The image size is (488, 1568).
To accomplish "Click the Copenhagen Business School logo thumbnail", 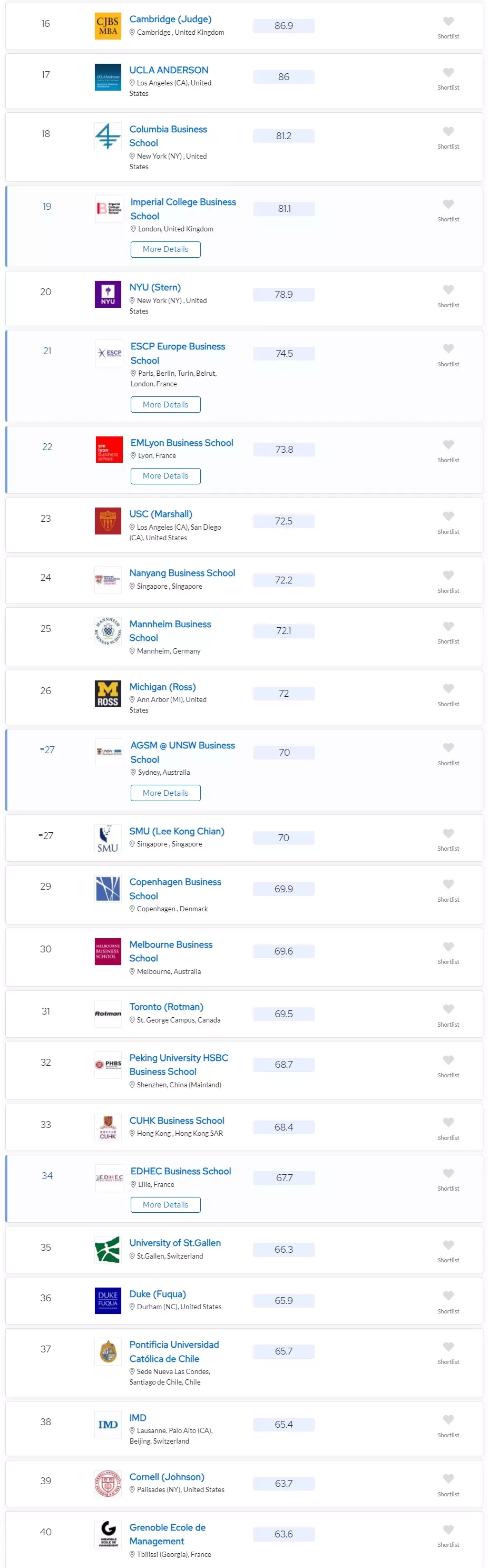I will point(108,889).
